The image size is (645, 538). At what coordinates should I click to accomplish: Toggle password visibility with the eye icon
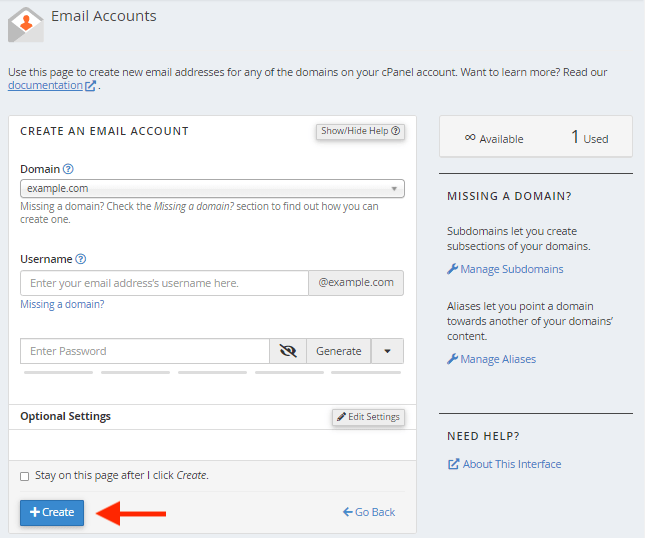point(288,351)
